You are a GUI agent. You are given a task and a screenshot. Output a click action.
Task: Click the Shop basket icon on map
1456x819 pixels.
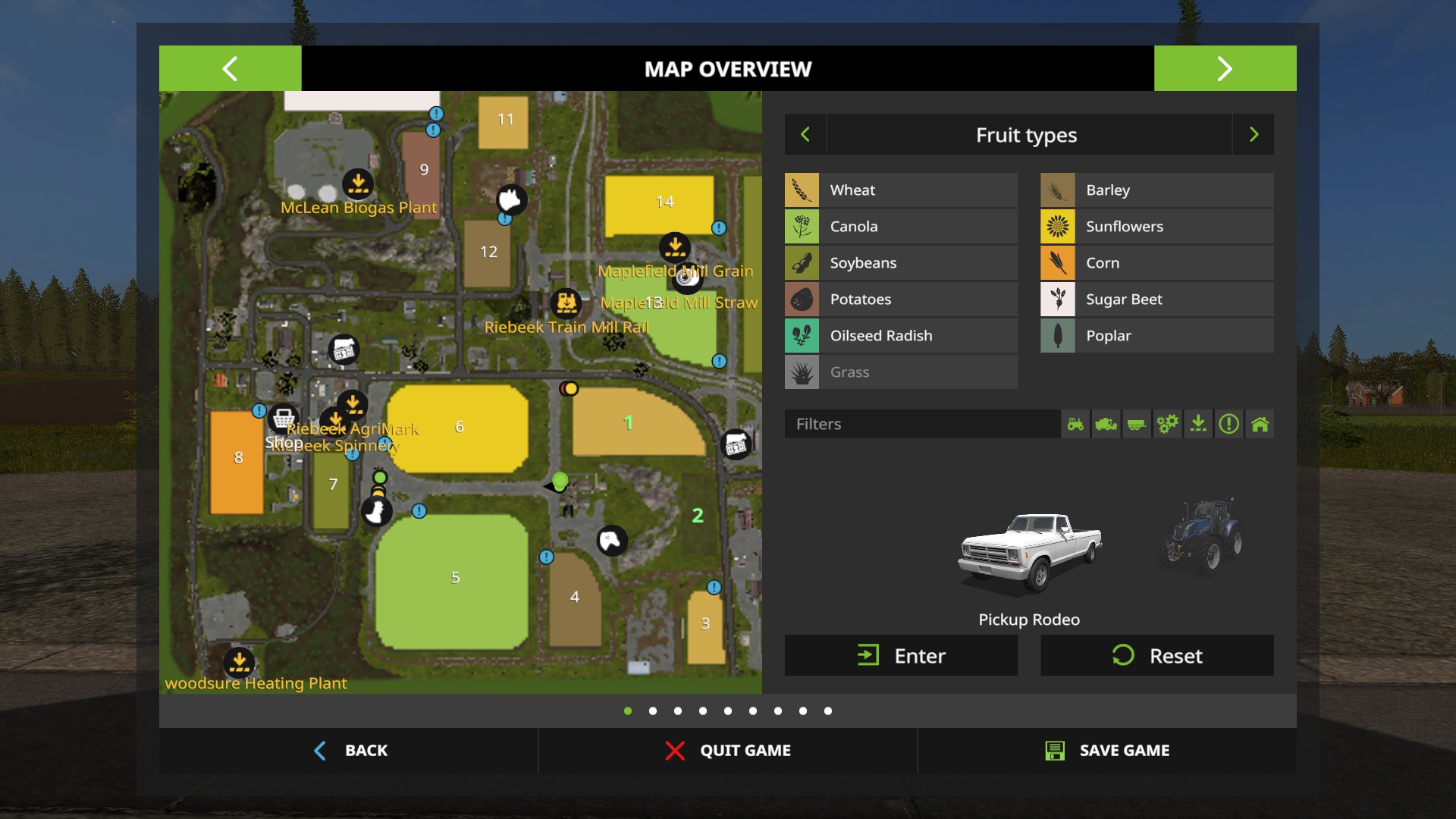pos(284,418)
